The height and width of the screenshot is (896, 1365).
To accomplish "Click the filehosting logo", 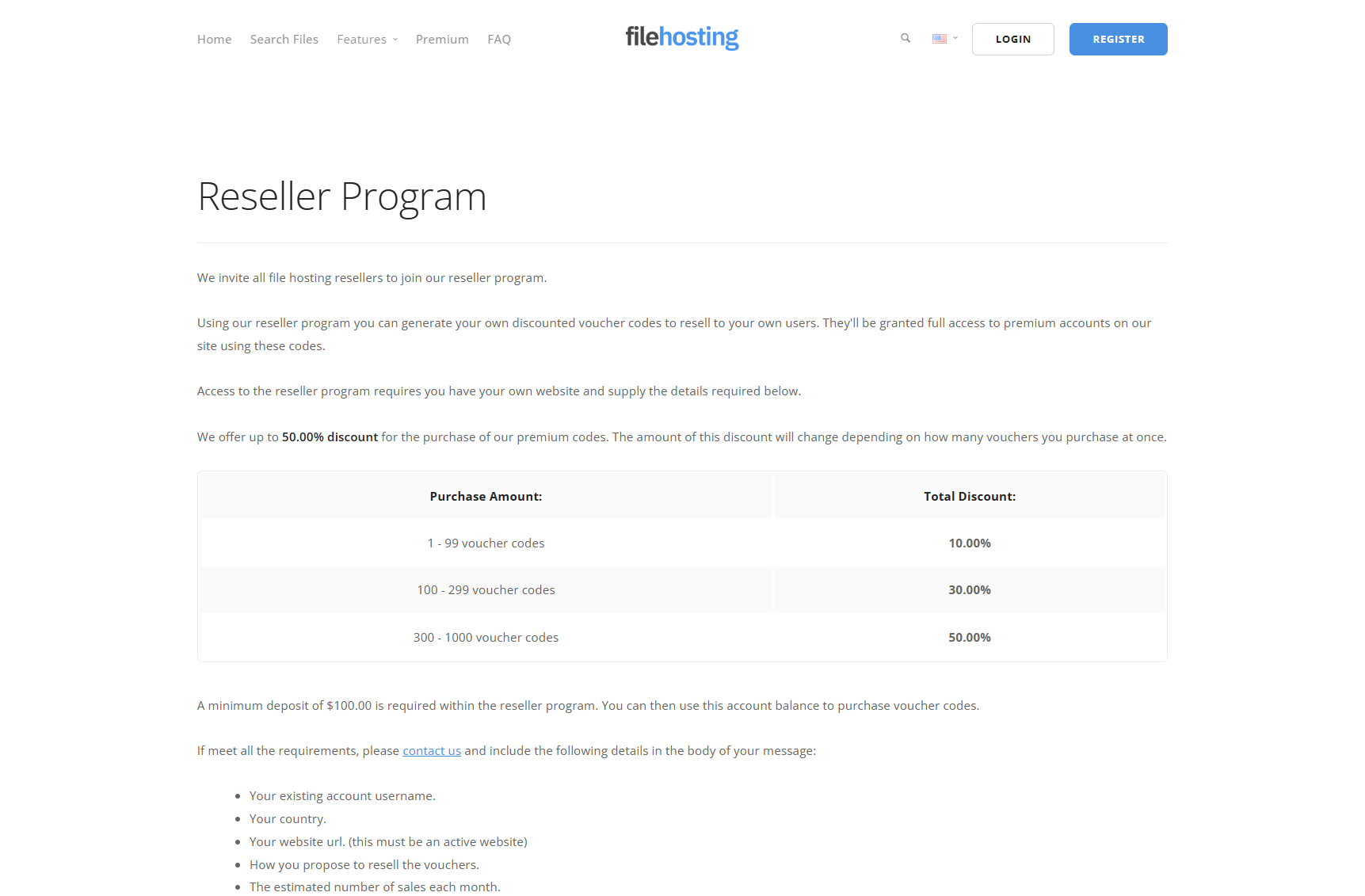I will [681, 37].
